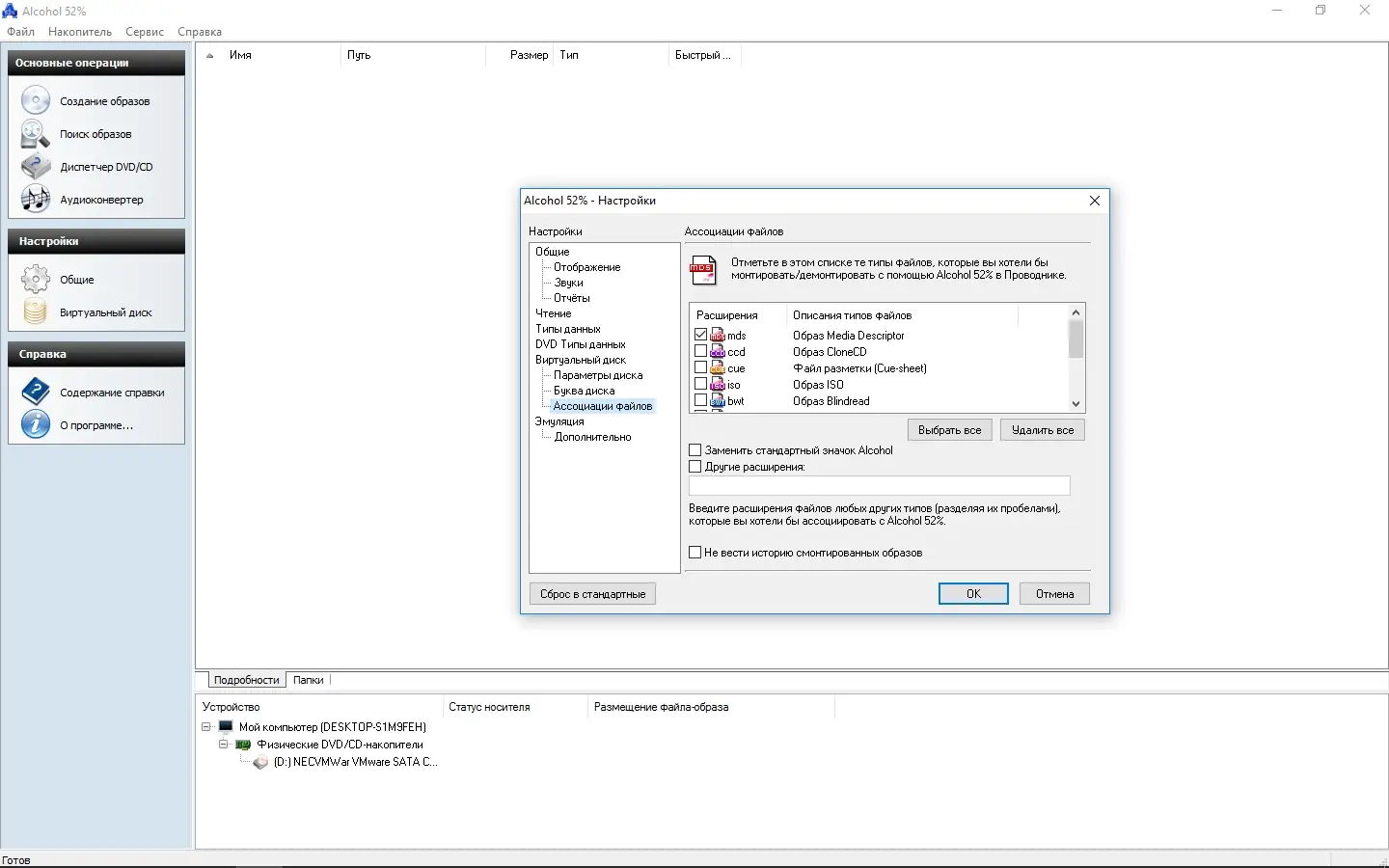Click the 'Удалить все' button

point(1043,430)
